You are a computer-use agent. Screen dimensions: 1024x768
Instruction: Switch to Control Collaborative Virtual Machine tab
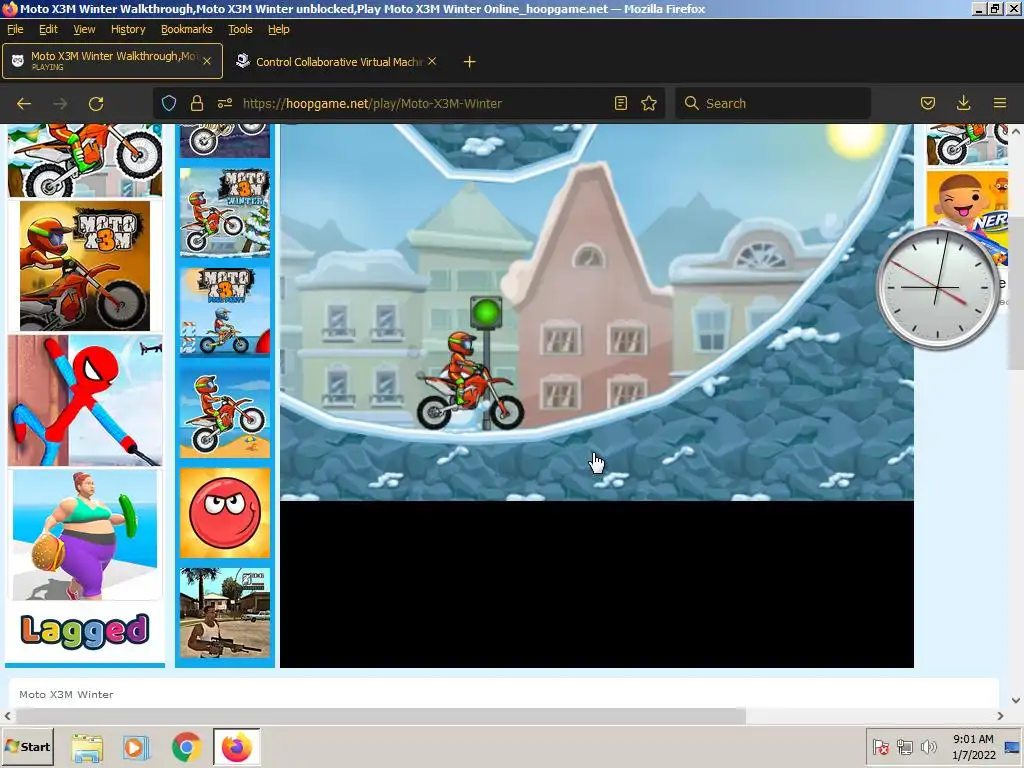[336, 61]
